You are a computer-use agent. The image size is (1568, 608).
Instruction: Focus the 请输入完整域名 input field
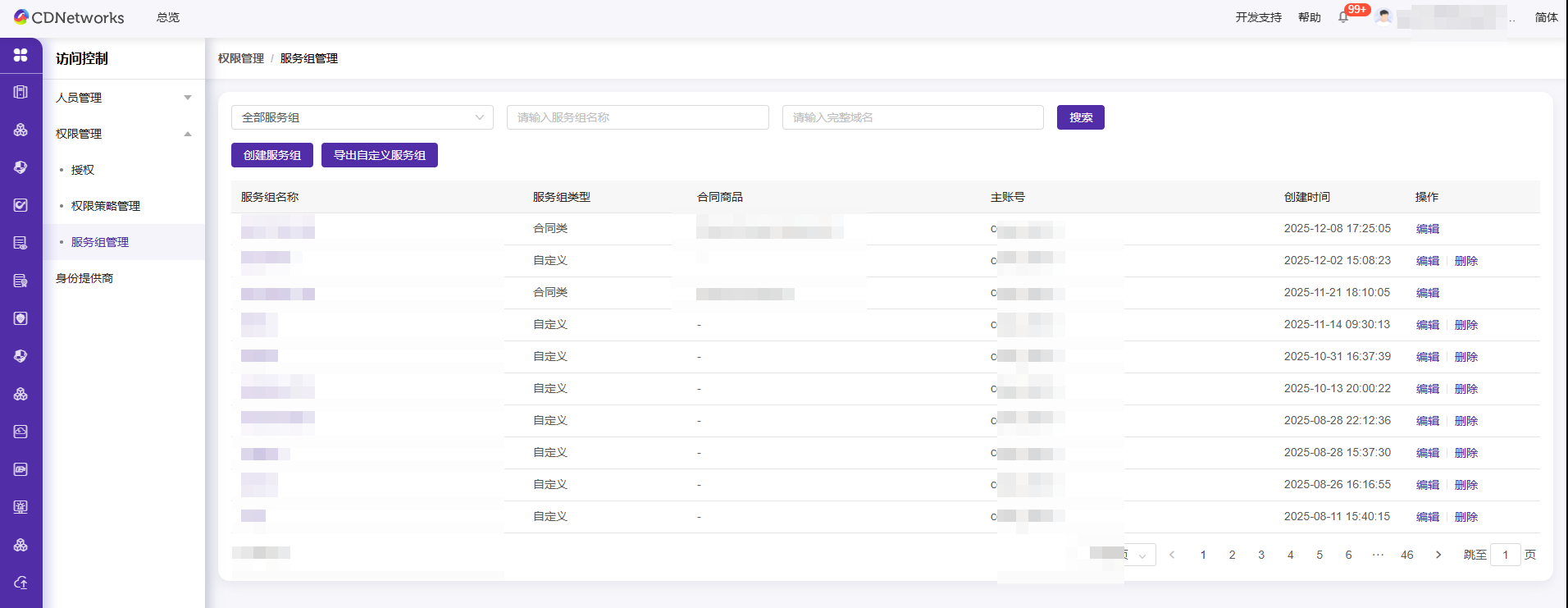pyautogui.click(x=913, y=117)
